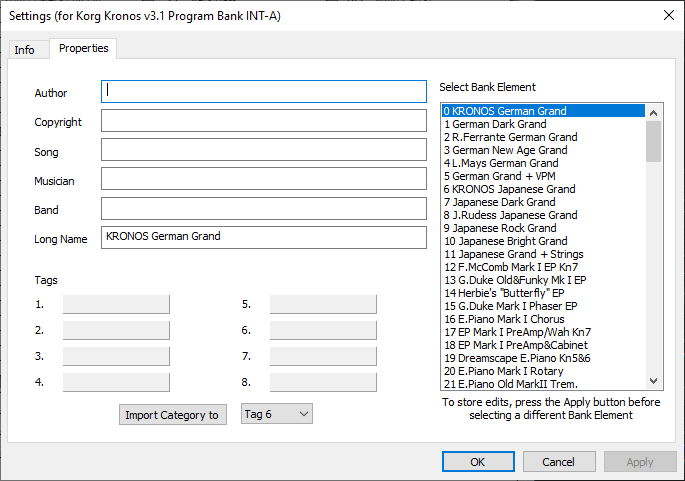This screenshot has height=481, width=685.
Task: Click the Tag 3 field
Action: pos(116,356)
